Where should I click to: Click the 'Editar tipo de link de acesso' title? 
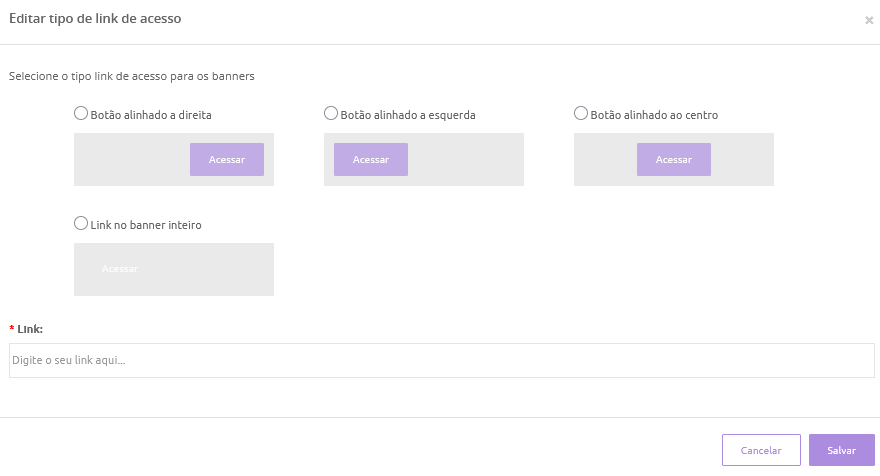tap(95, 19)
